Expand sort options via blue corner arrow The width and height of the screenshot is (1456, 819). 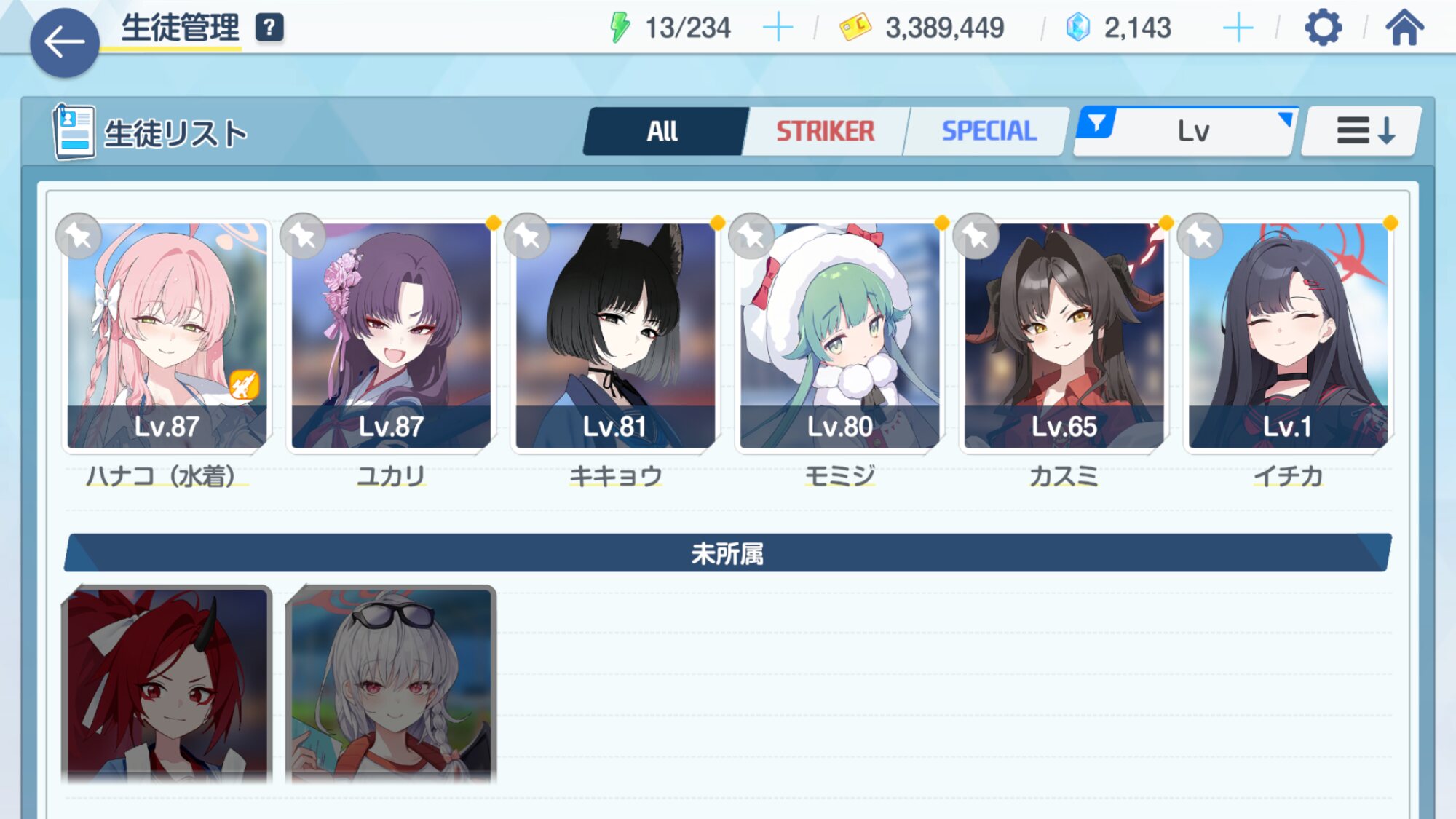coord(1286,119)
